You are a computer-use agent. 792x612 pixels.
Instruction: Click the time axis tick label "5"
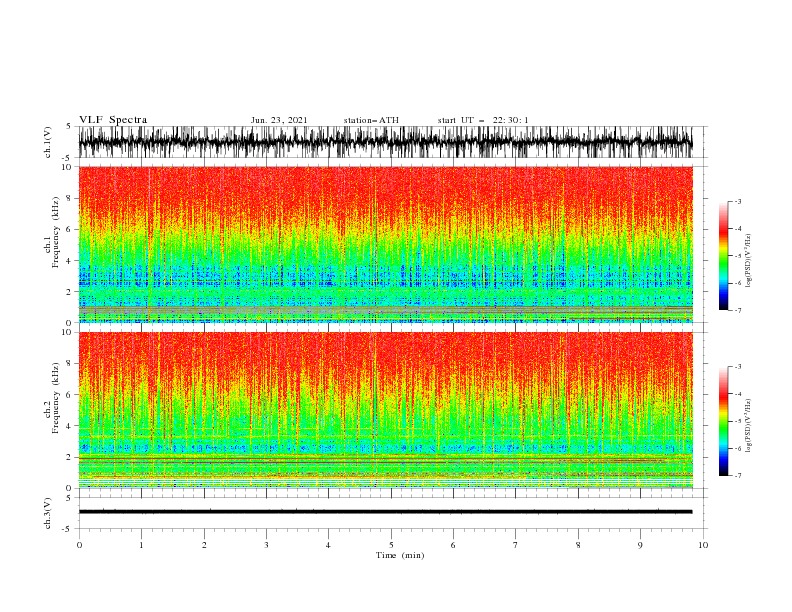click(x=391, y=545)
